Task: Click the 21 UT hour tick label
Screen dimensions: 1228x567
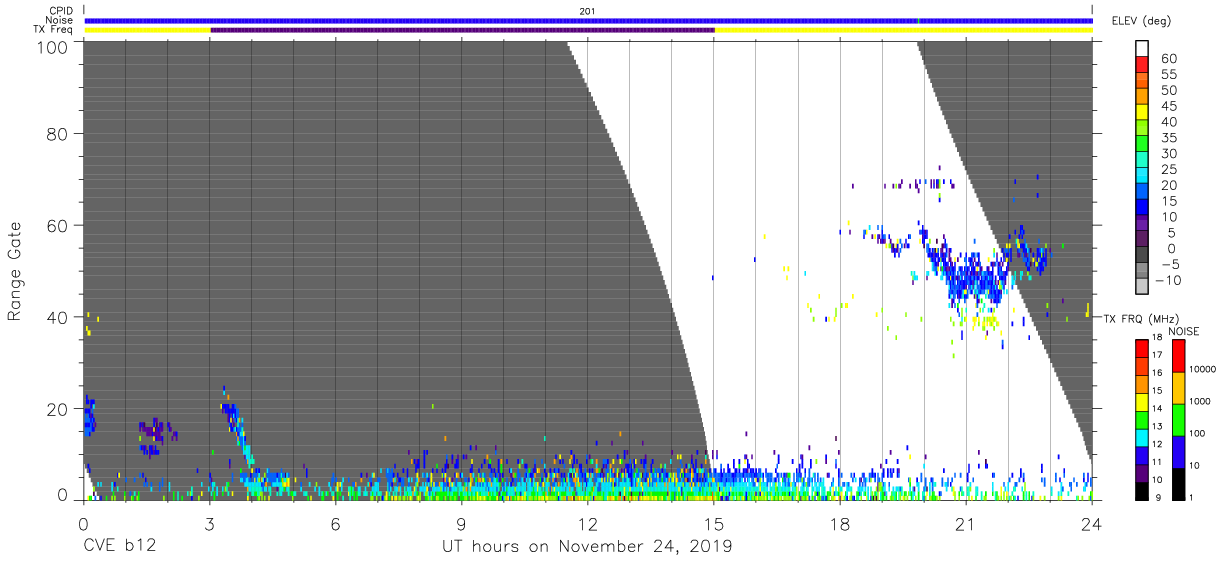Action: point(966,523)
